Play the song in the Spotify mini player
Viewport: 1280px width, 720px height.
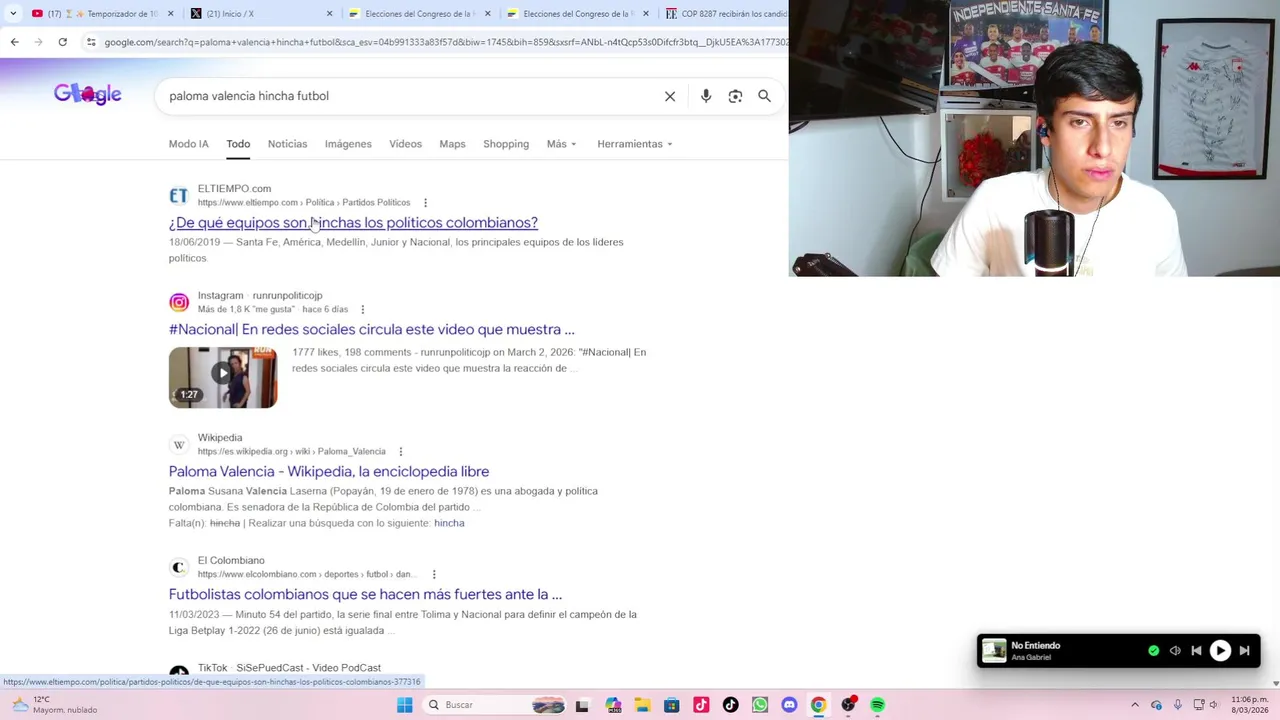coord(1220,651)
